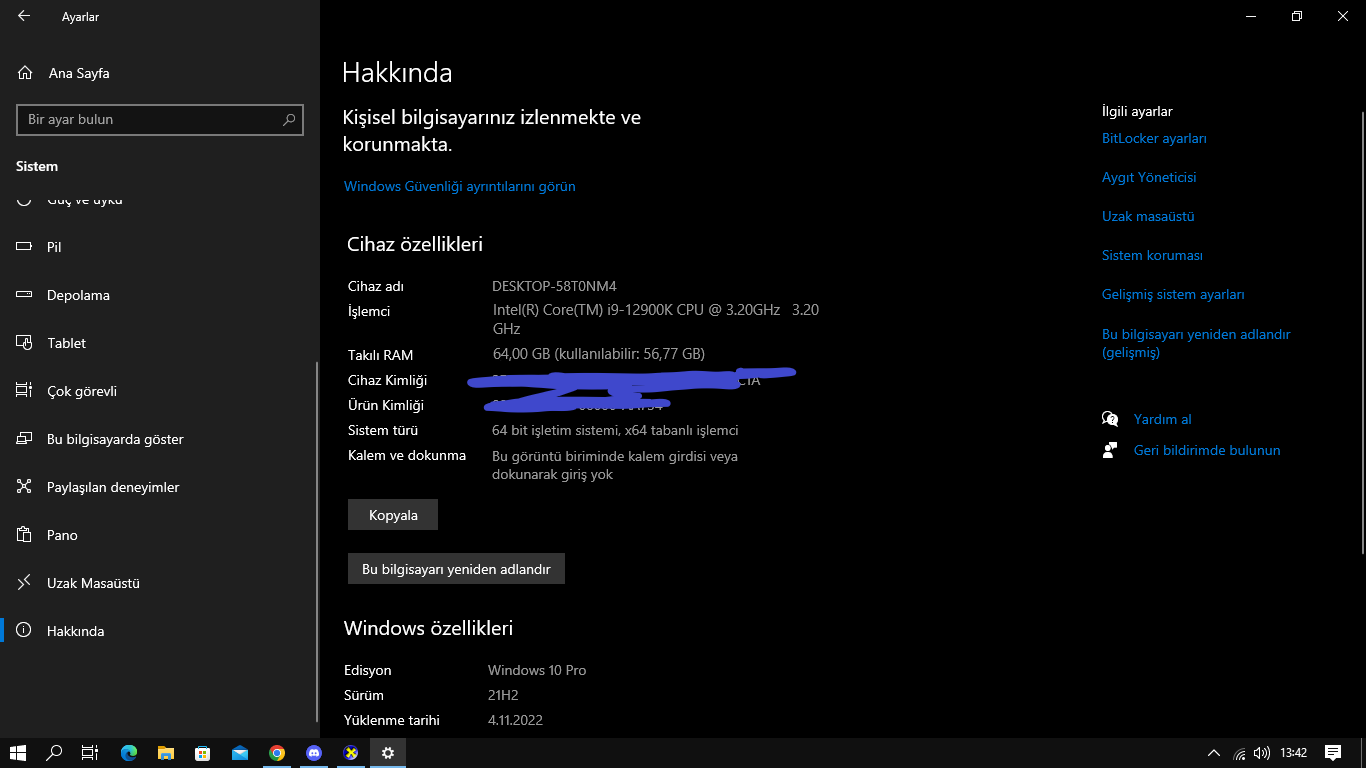Click the Windows özellikleri heading

coord(428,628)
